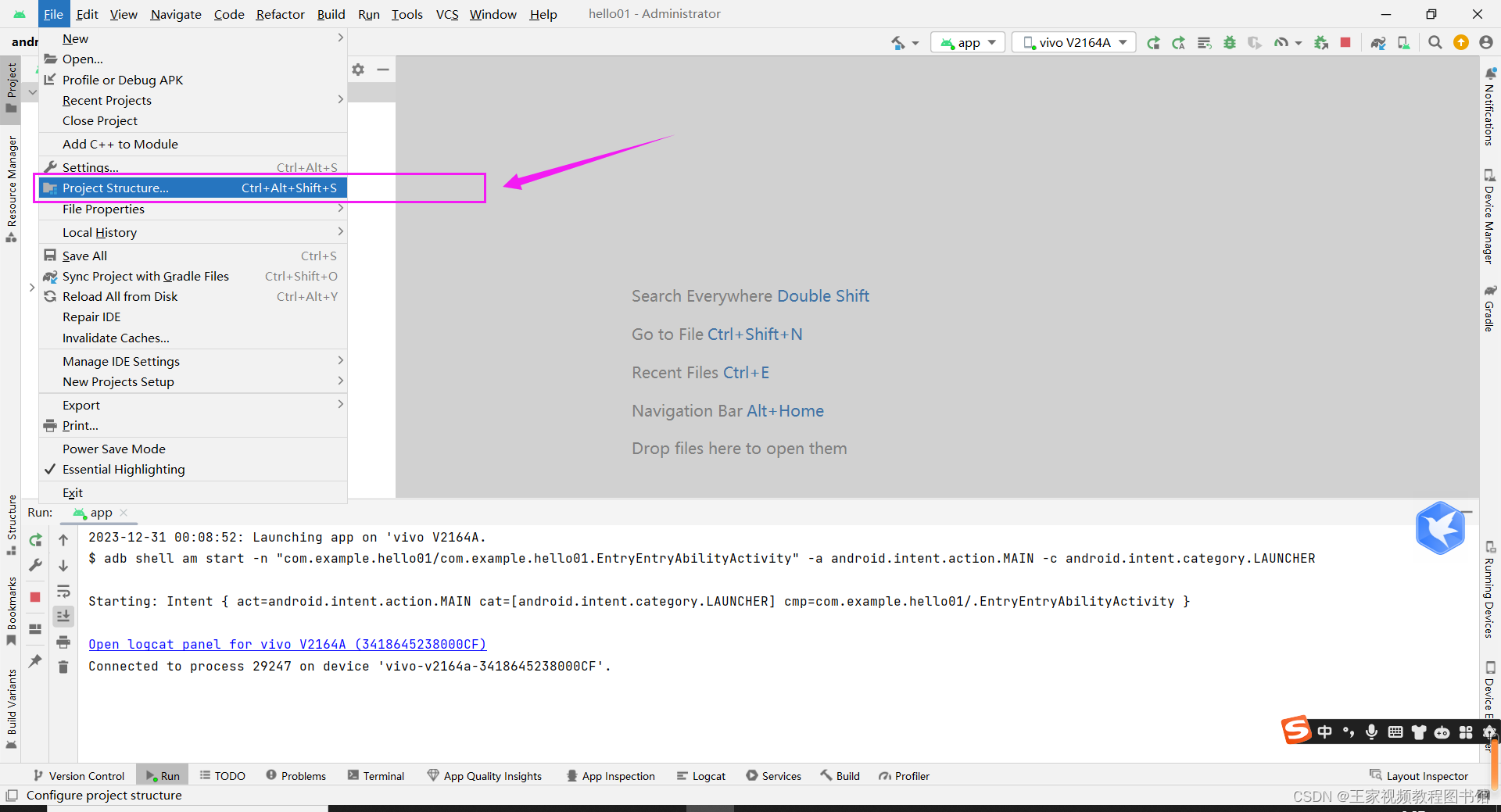Rerun the app from top toolbar
The width and height of the screenshot is (1501, 812).
tap(1153, 42)
